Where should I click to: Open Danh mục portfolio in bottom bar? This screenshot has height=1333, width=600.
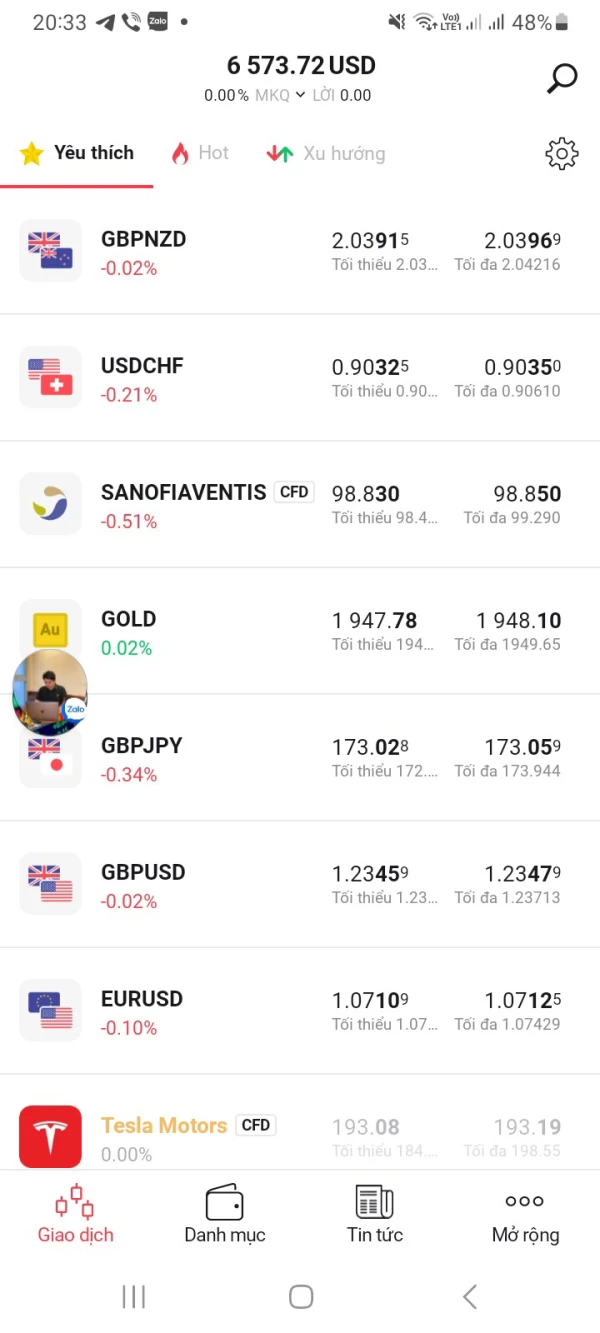225,1214
